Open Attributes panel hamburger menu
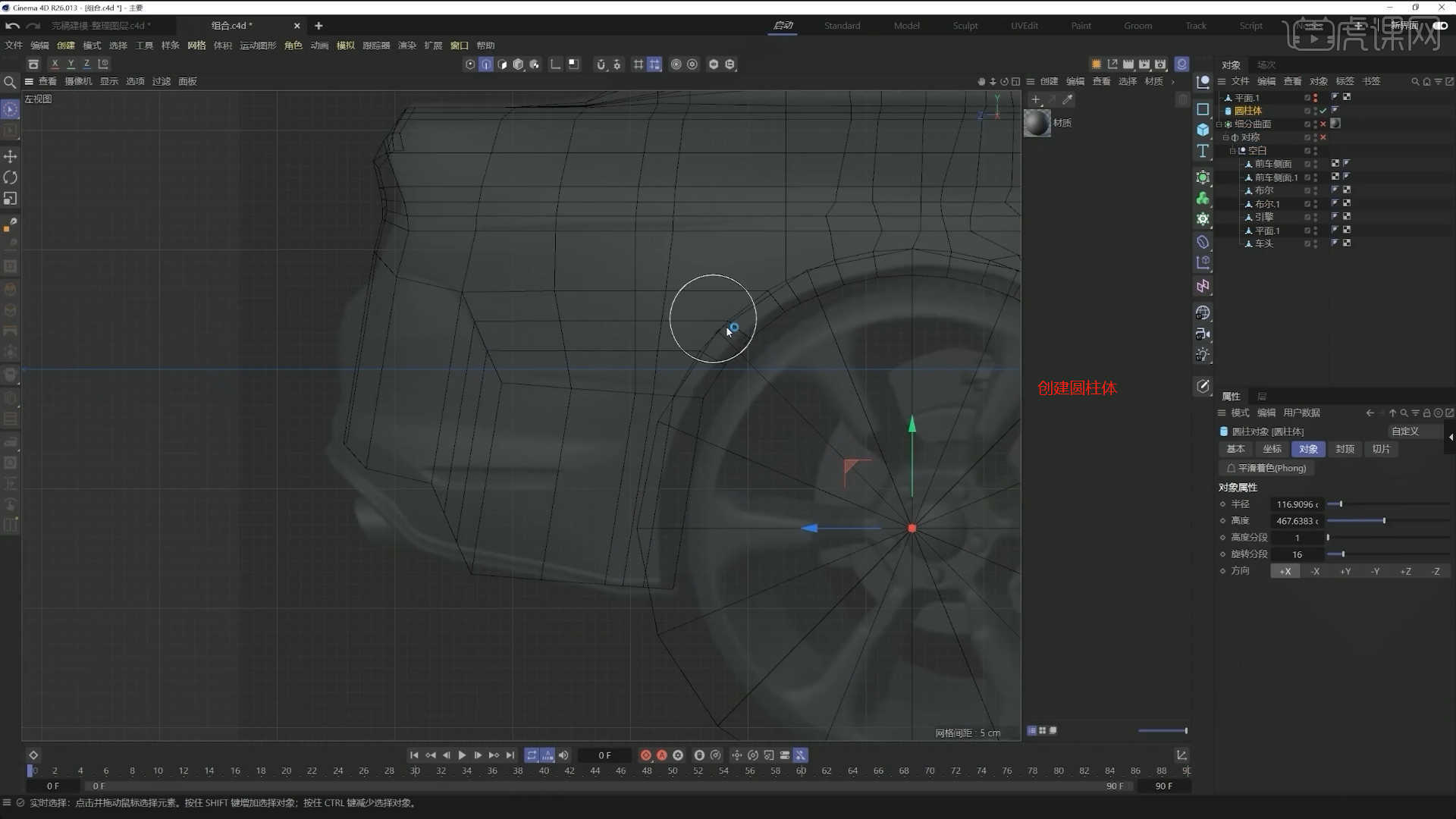Viewport: 1456px width, 819px height. point(1222,413)
